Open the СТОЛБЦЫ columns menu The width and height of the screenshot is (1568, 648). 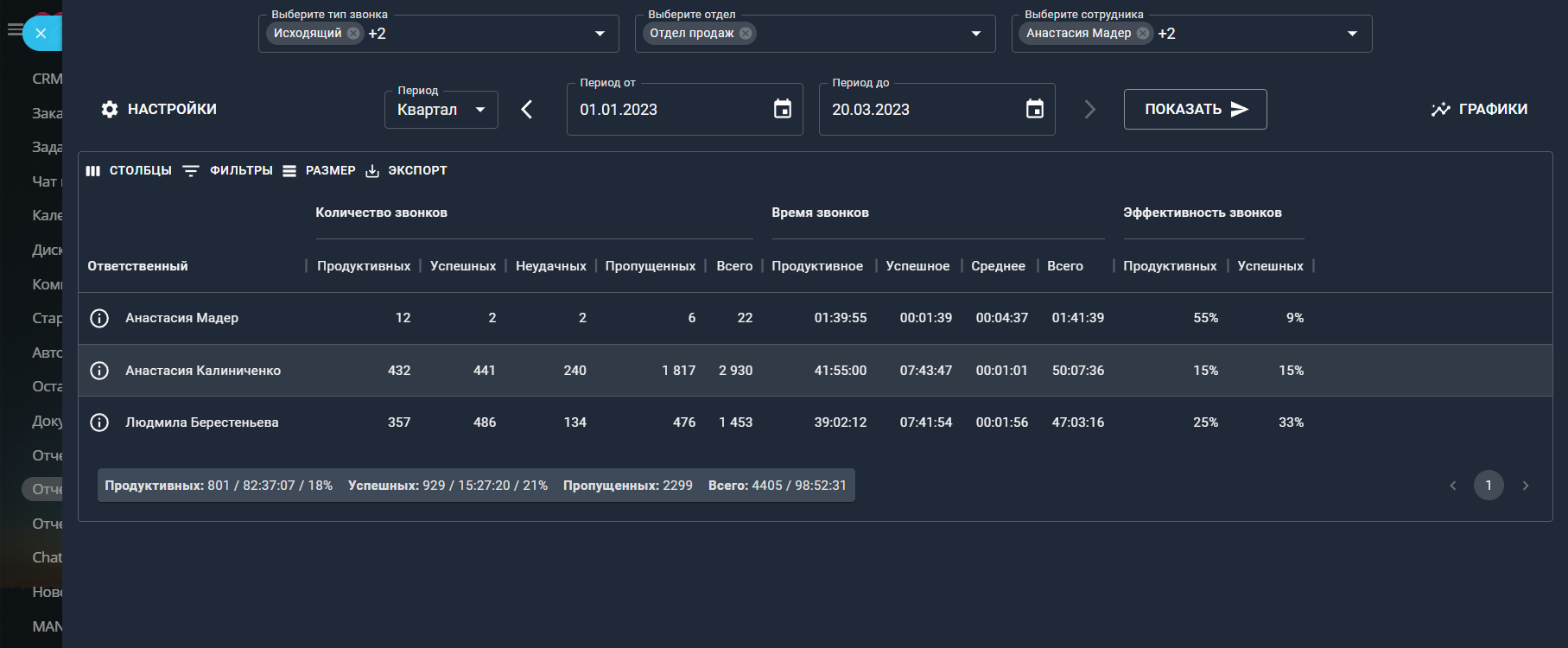click(129, 171)
